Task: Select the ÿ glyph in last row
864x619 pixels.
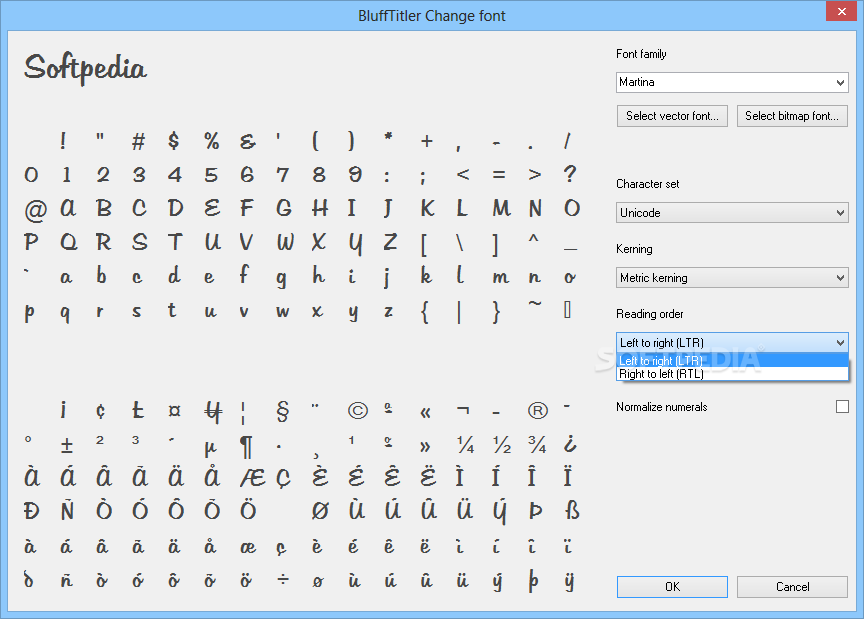Action: click(569, 581)
